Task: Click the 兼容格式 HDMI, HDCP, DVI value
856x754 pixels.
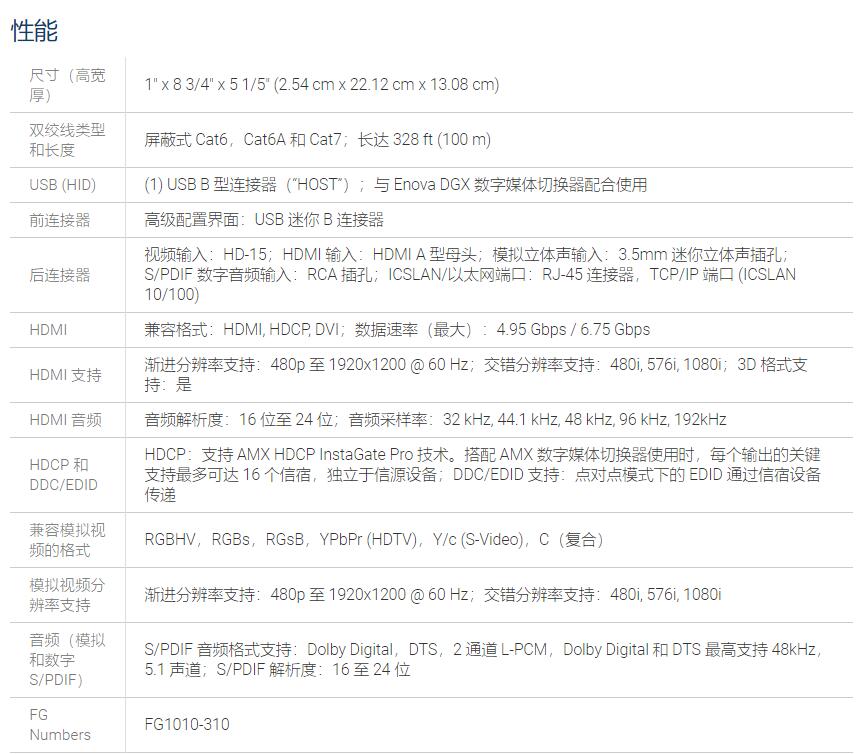Action: [x=397, y=330]
